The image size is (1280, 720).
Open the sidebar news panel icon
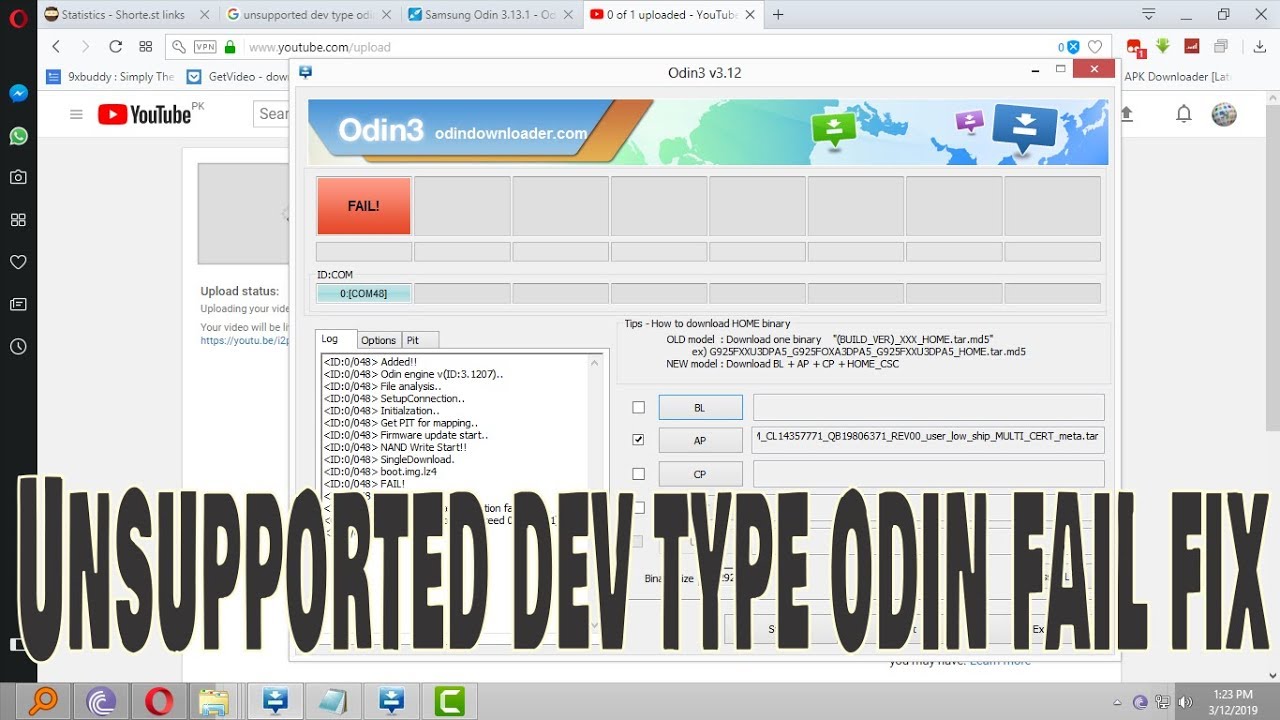point(18,304)
